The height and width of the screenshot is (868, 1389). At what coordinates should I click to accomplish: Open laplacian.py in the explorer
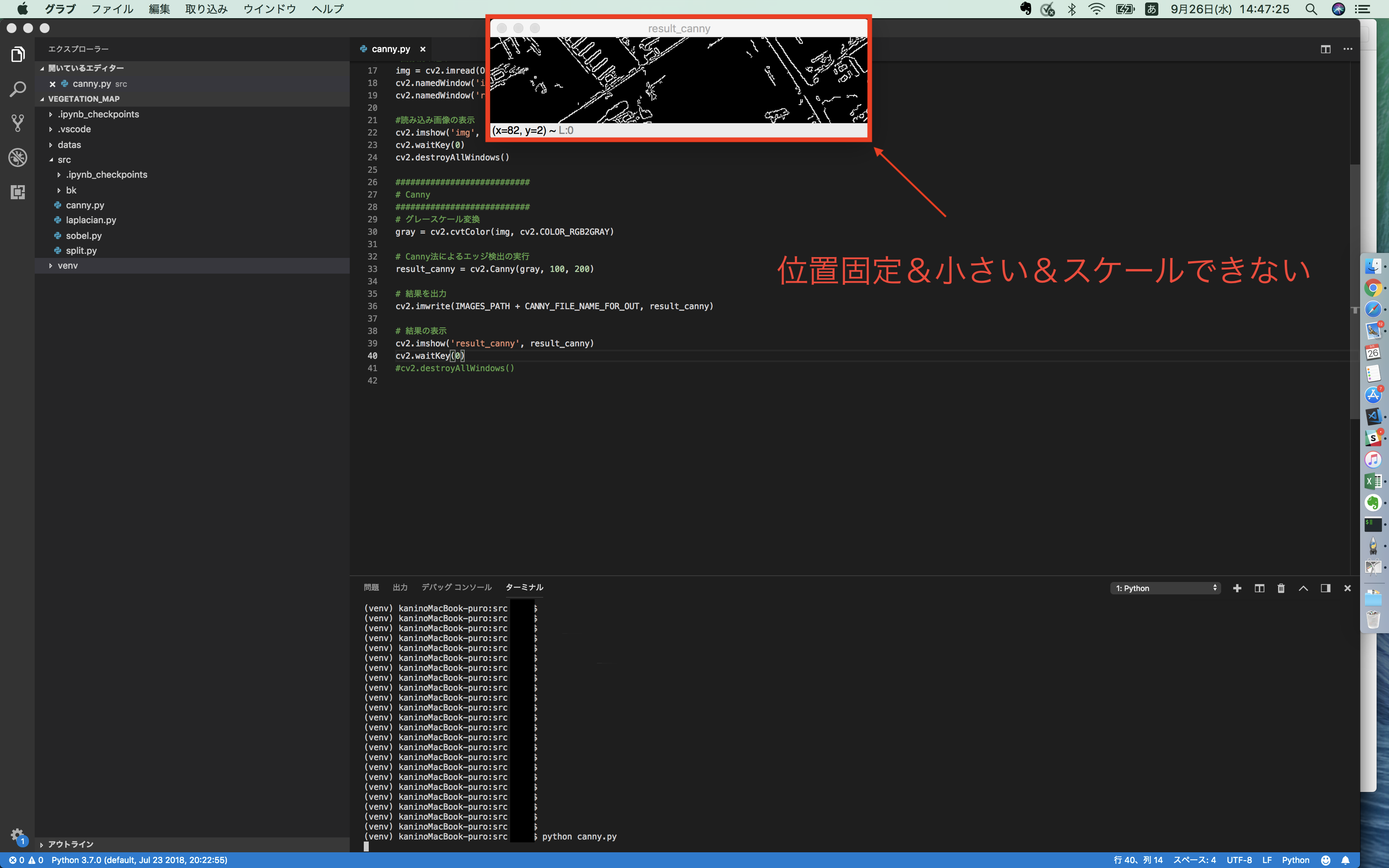pos(91,220)
